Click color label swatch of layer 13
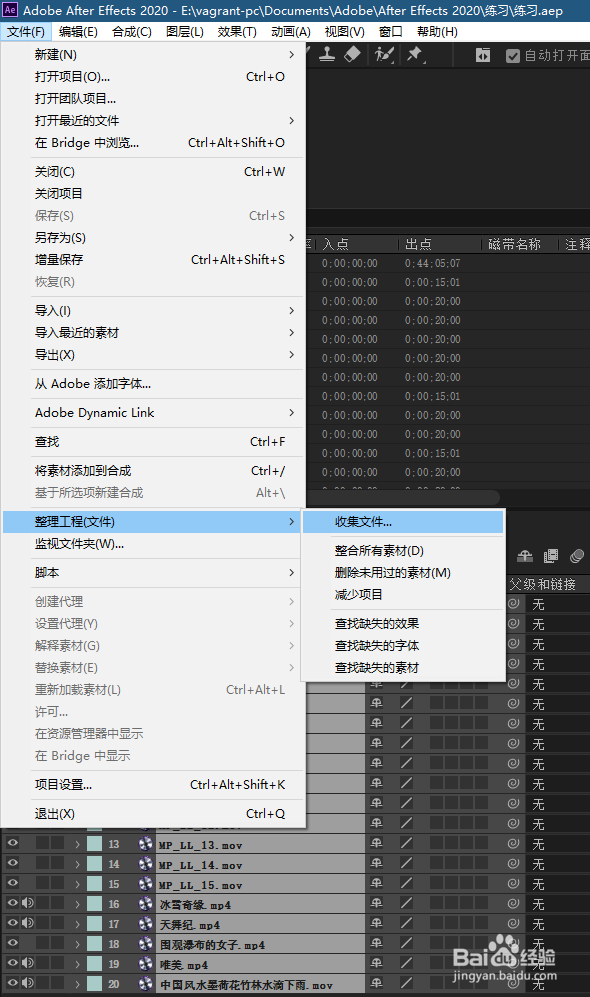 coord(95,844)
